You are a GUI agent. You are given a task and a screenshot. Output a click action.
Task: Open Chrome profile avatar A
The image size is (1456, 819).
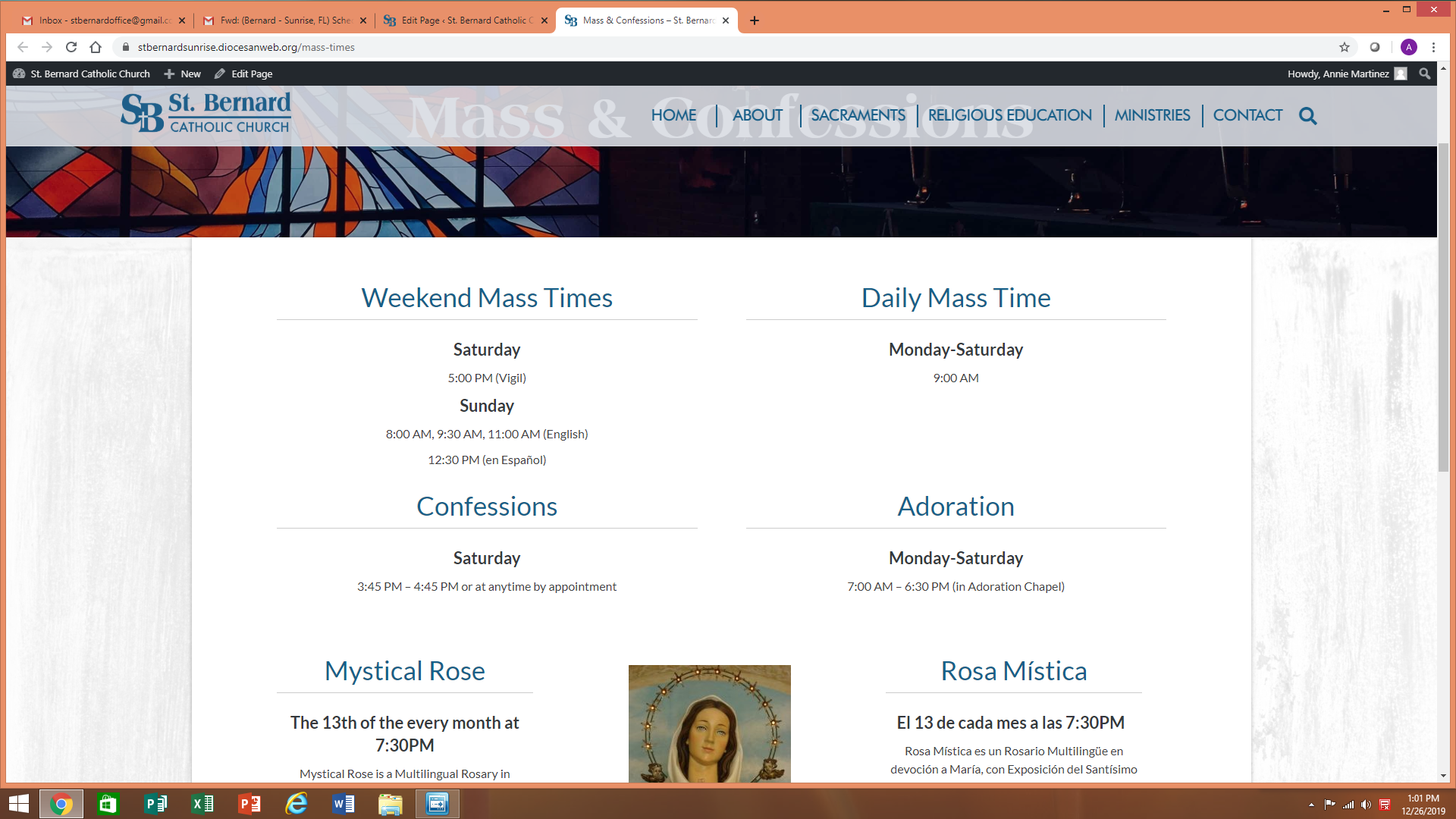(x=1408, y=47)
